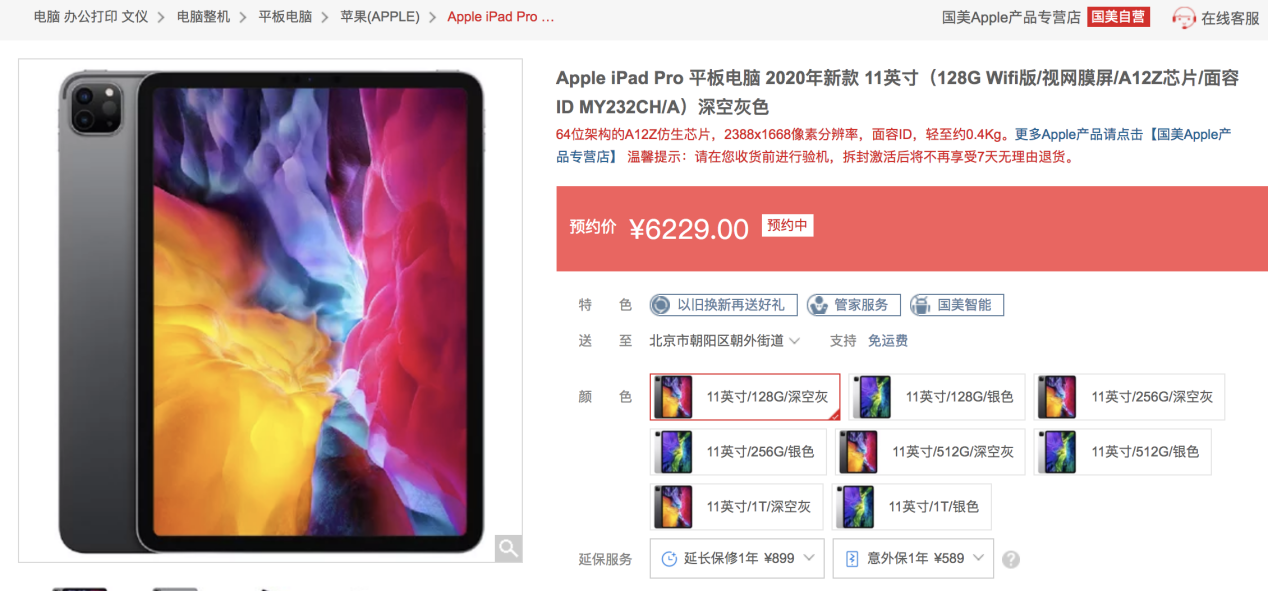Click the help question mark icon

(1011, 559)
